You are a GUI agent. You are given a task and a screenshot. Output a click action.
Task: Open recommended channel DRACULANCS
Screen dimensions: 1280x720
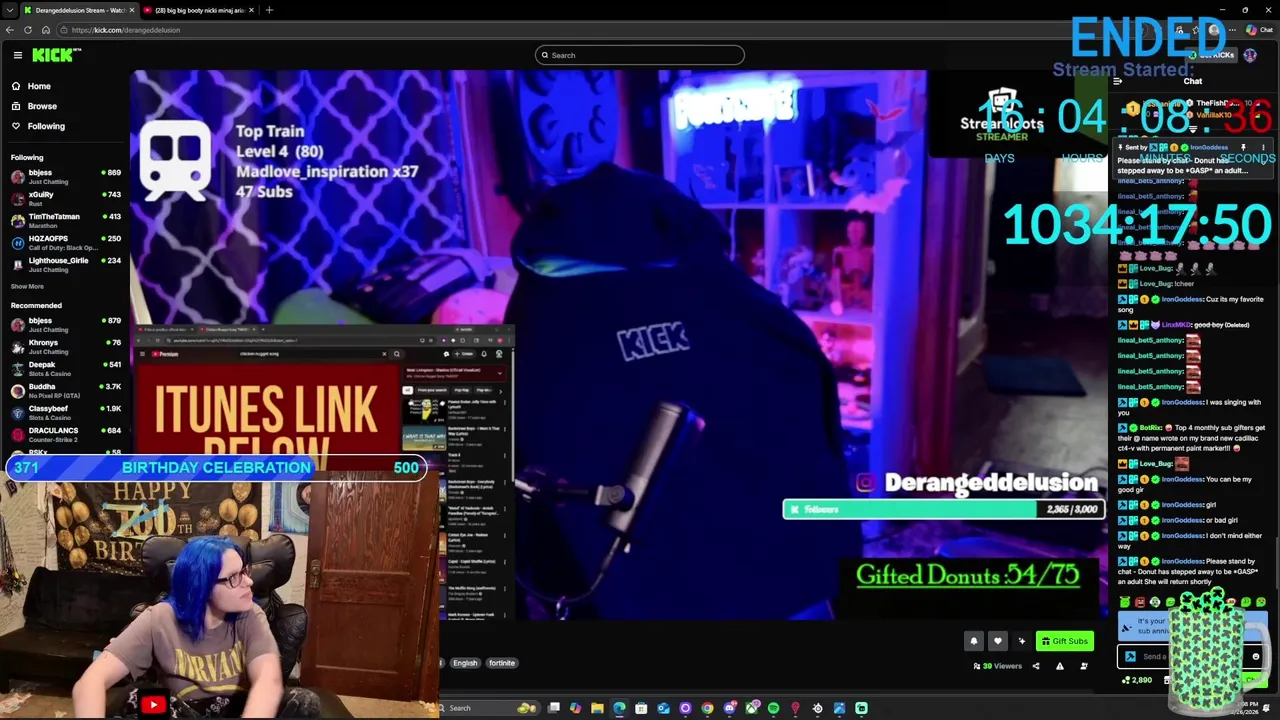[x=66, y=434]
